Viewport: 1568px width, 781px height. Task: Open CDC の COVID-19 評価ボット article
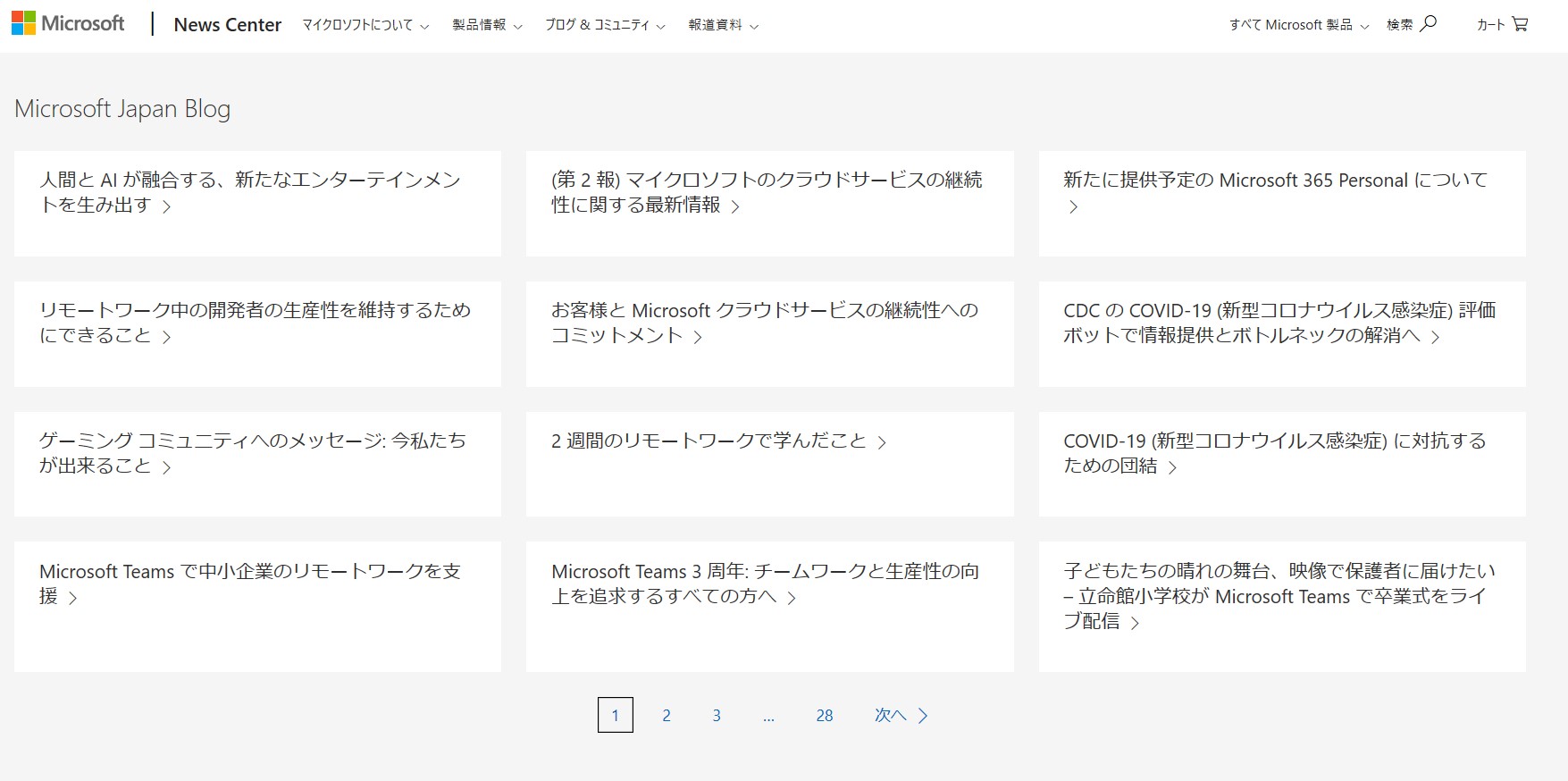click(x=1279, y=323)
